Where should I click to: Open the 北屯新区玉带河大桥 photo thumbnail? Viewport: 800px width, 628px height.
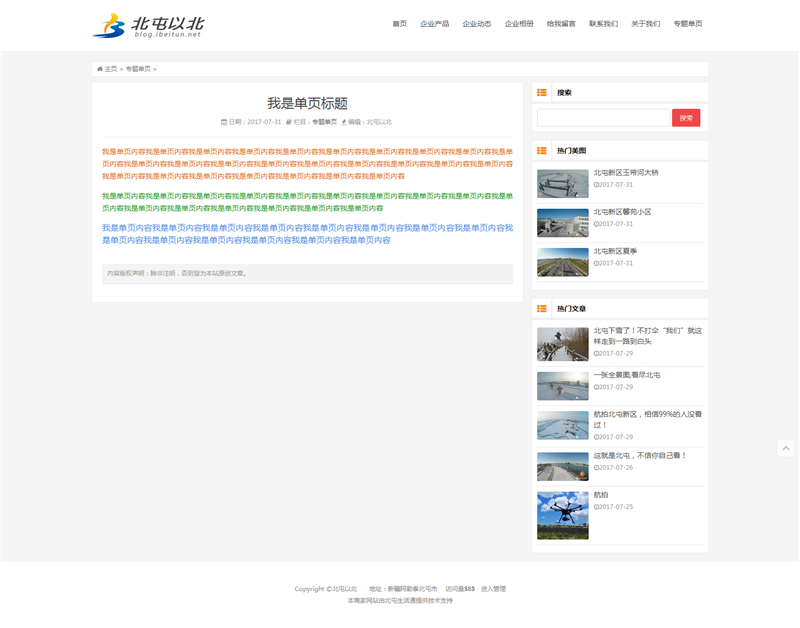pos(562,183)
